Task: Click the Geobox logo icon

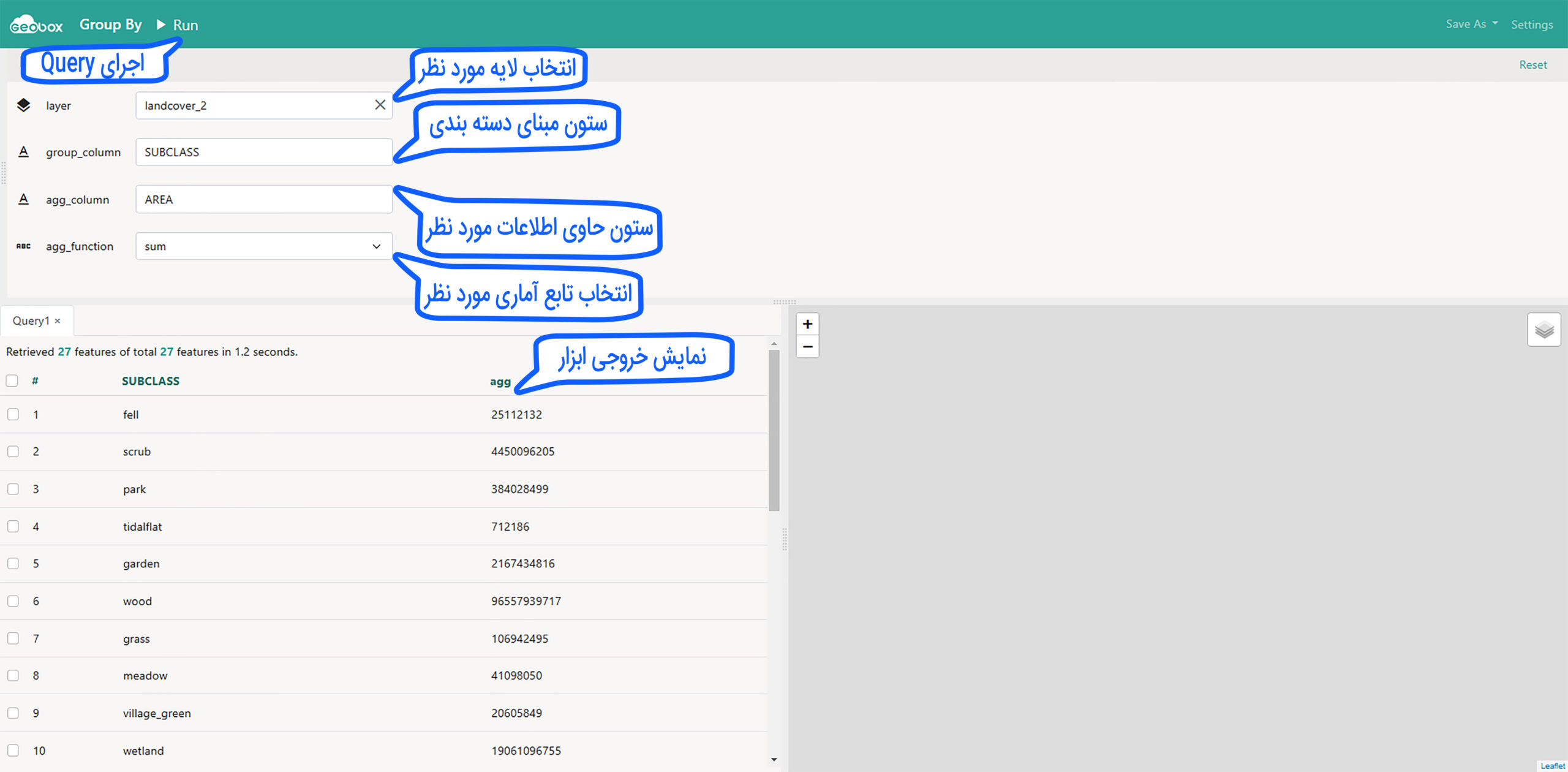Action: (36, 25)
